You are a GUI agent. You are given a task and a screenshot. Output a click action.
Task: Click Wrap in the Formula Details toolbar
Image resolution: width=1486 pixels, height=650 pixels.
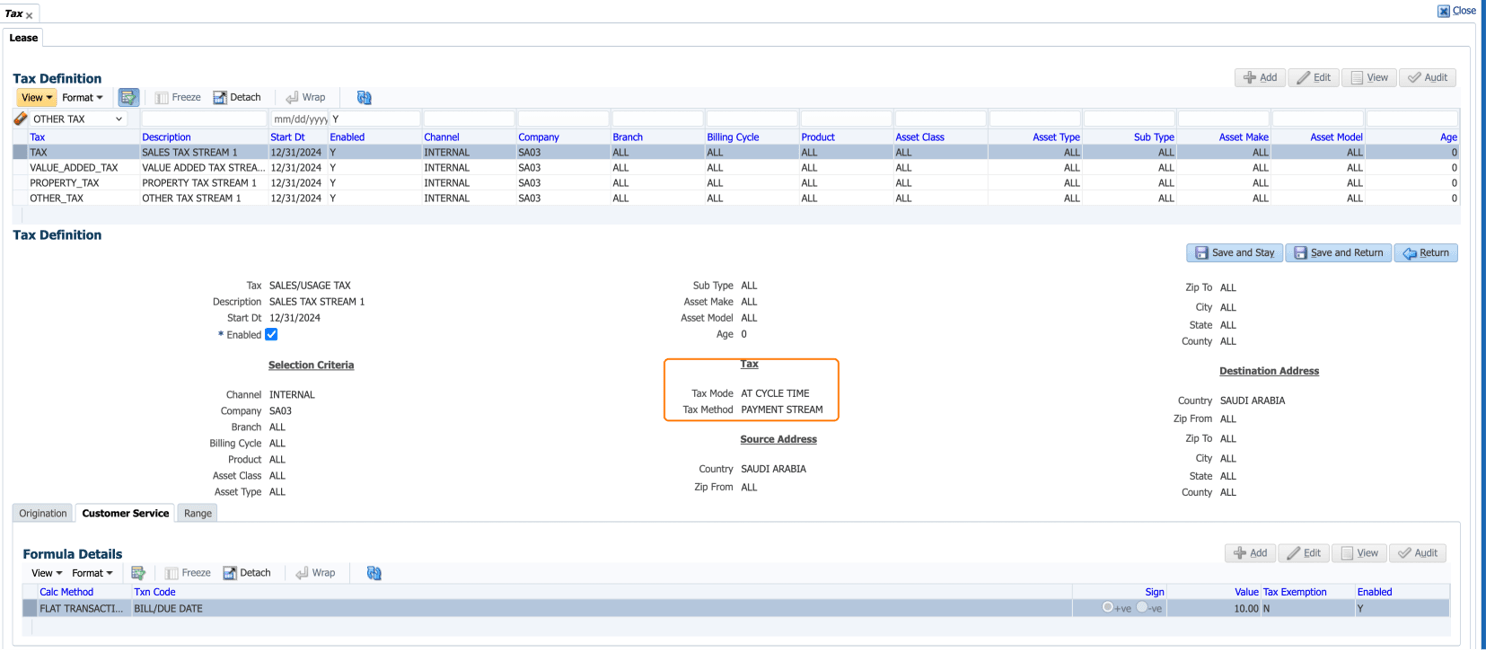point(315,573)
